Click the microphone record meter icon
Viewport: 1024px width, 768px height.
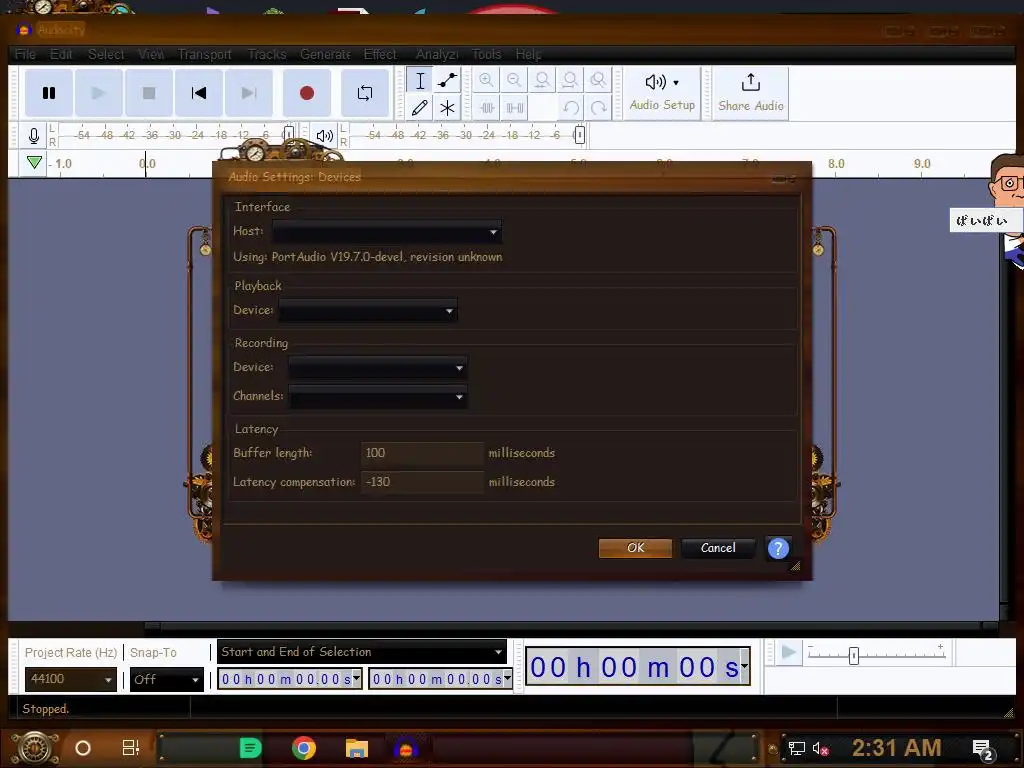(34, 136)
